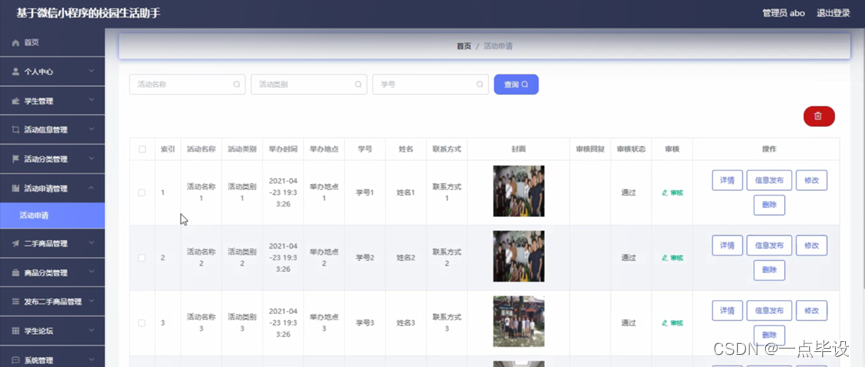Open the cover thumbnail in row 3
The height and width of the screenshot is (367, 865).
pyautogui.click(x=519, y=321)
